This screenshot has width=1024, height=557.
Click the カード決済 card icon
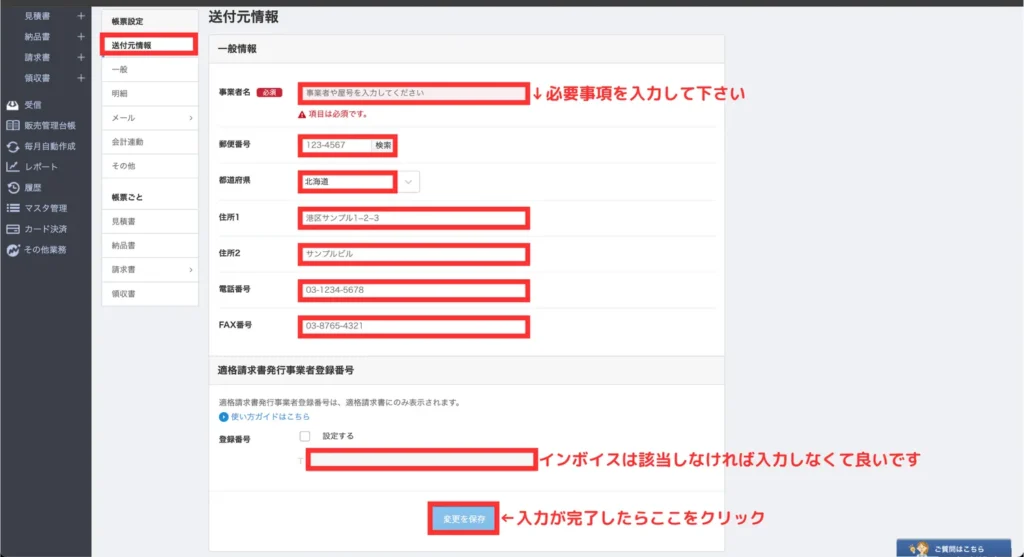coord(13,229)
